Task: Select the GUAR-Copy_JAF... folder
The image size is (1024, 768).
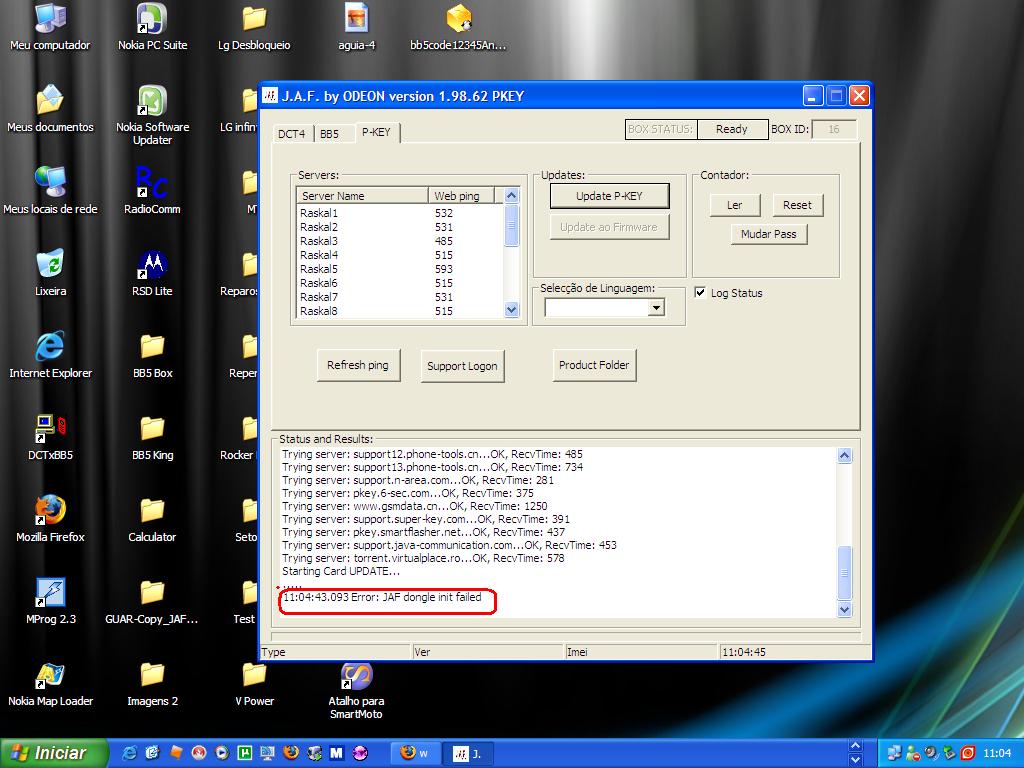Action: 152,601
